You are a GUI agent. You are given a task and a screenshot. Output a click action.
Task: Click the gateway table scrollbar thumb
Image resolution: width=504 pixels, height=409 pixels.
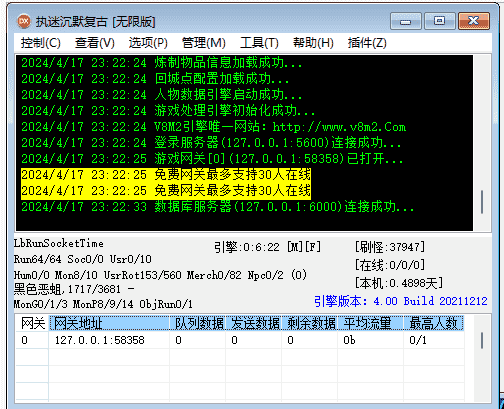coord(482,340)
